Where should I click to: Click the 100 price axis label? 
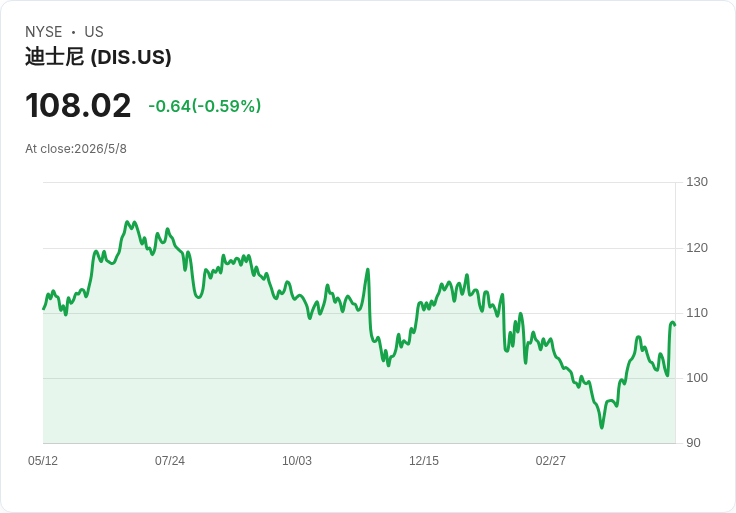697,378
